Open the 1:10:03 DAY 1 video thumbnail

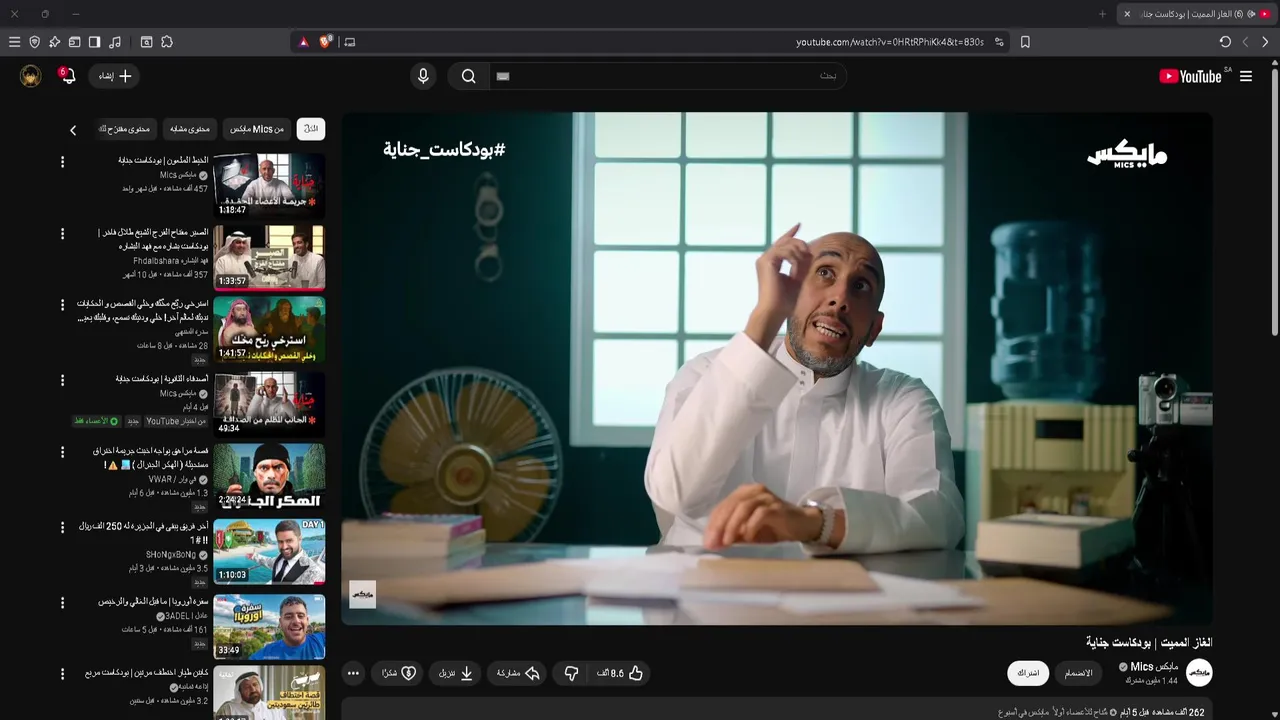(269, 551)
